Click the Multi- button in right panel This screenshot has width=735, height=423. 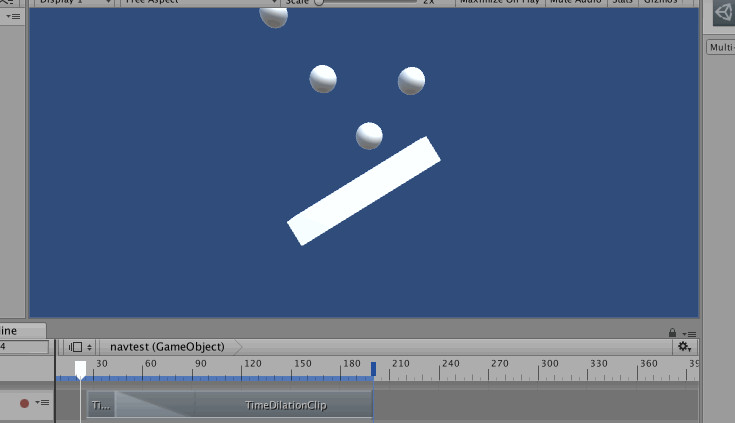[x=721, y=47]
